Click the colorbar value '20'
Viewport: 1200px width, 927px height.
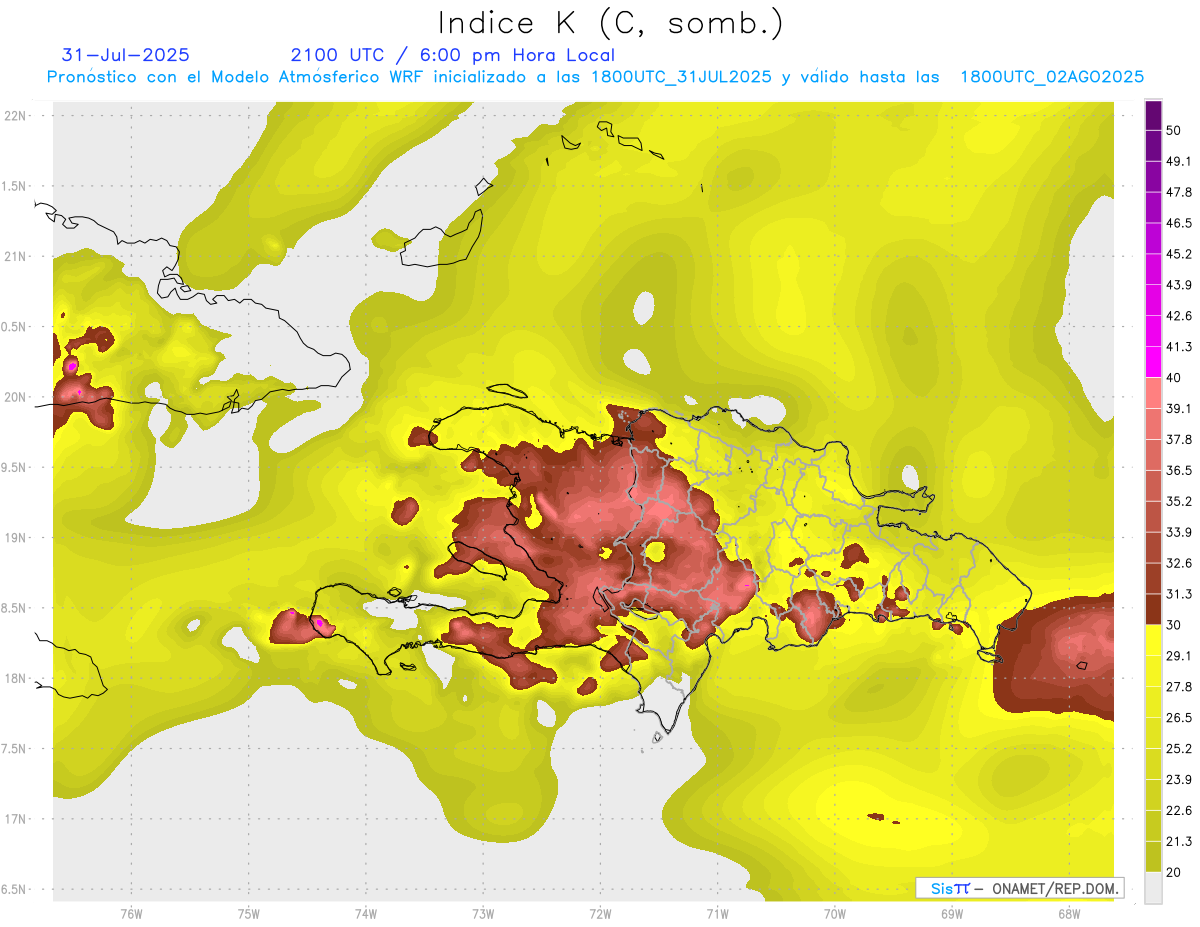tap(1174, 872)
